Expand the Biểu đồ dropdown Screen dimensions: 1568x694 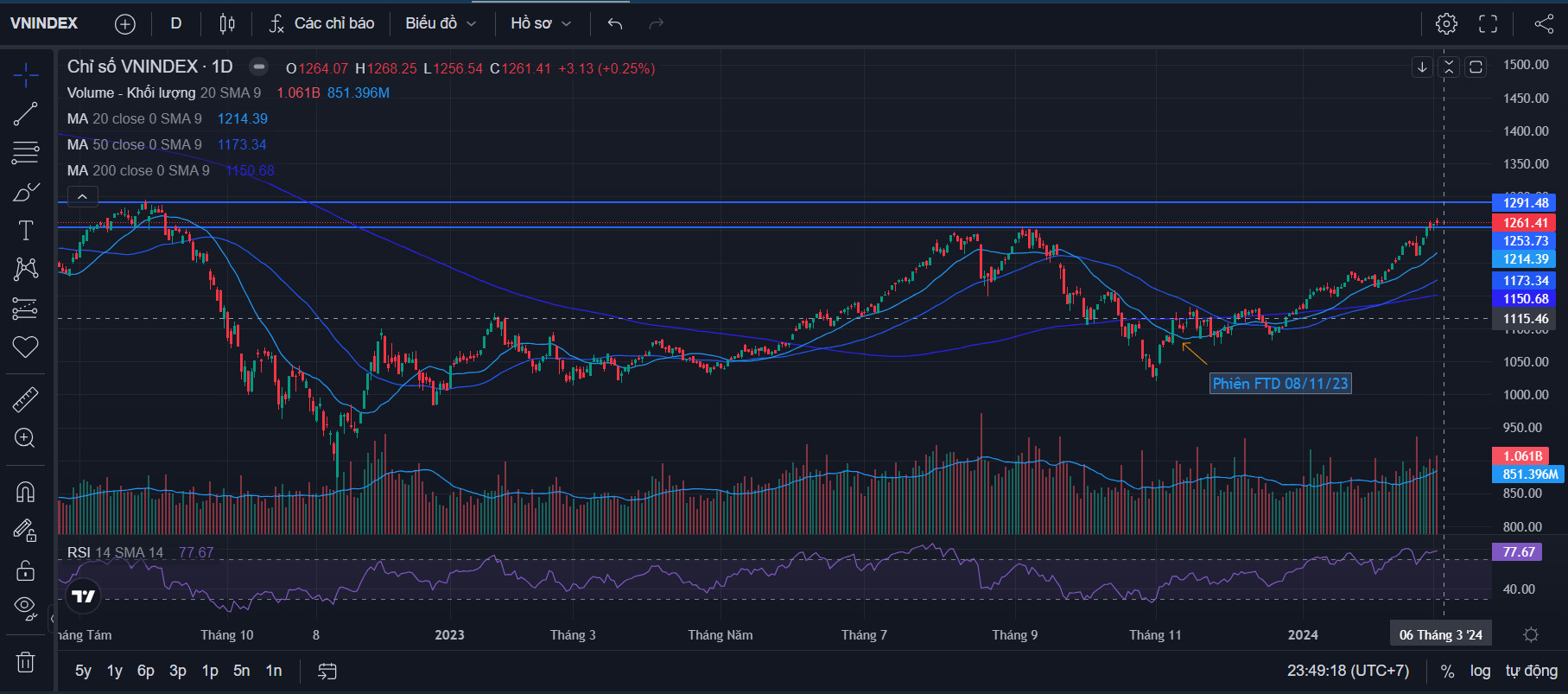pyautogui.click(x=441, y=23)
